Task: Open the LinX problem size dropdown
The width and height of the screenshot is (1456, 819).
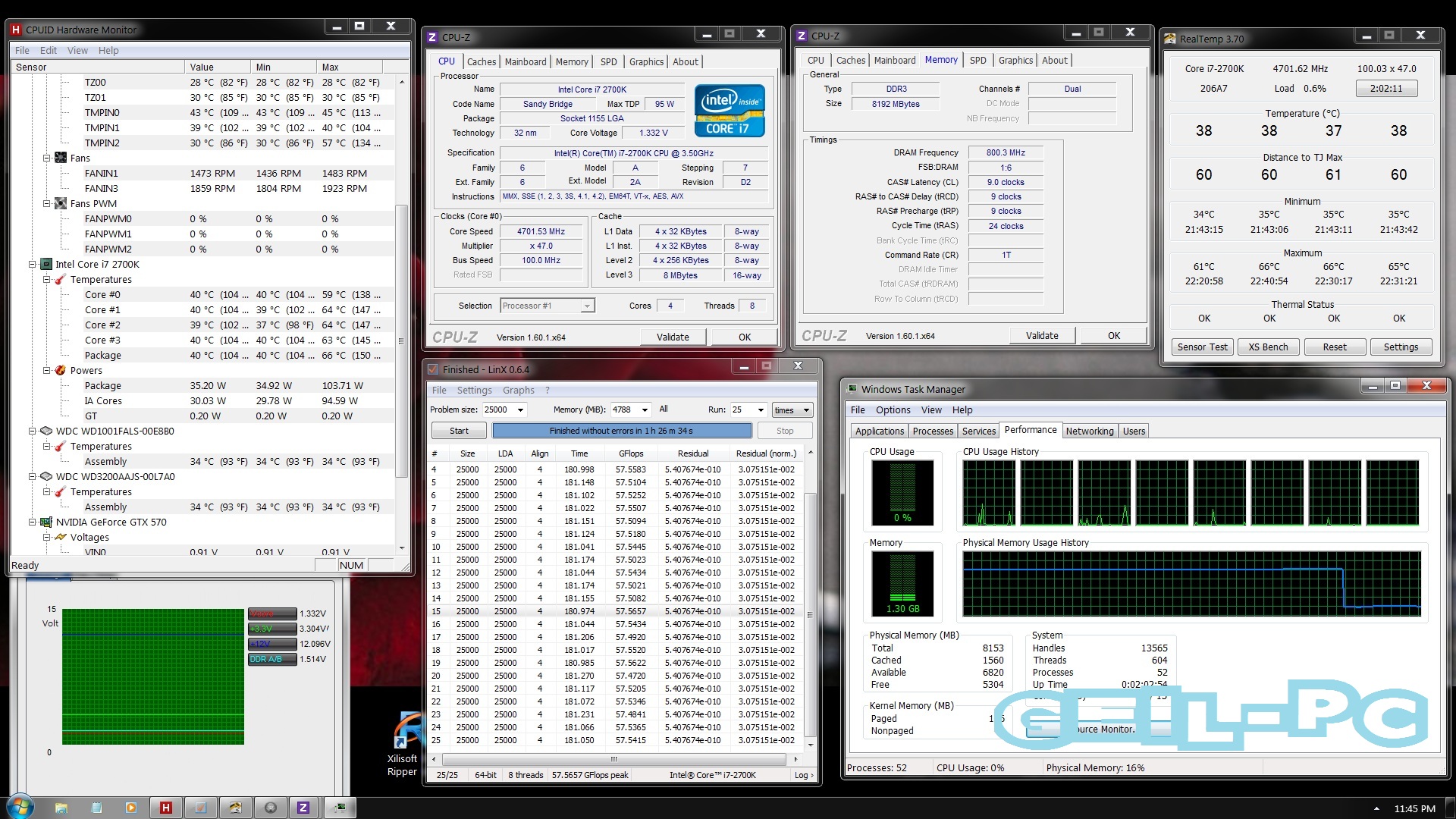Action: pyautogui.click(x=520, y=409)
